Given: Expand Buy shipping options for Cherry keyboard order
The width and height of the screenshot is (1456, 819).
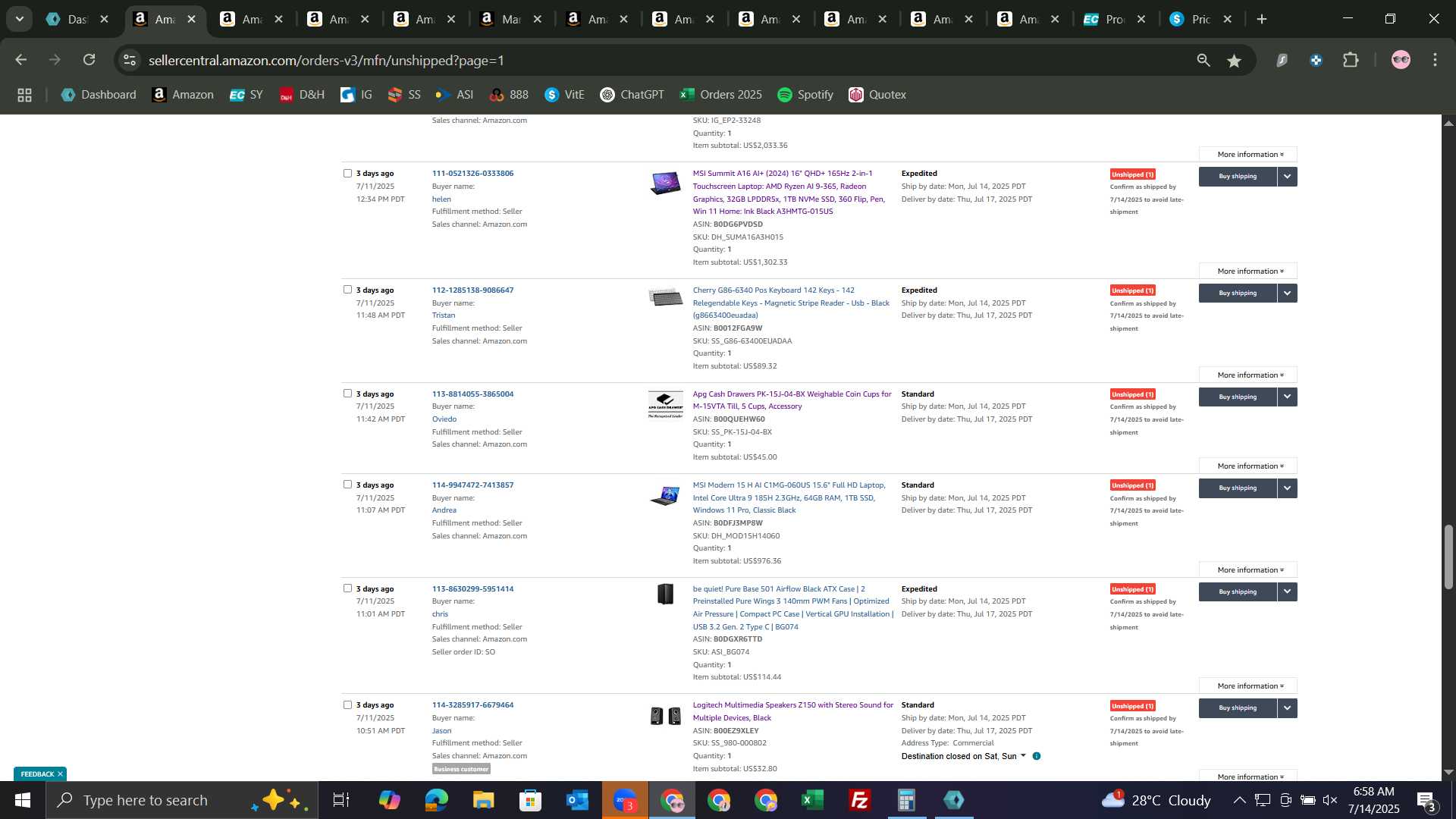Looking at the screenshot, I should tap(1287, 293).
